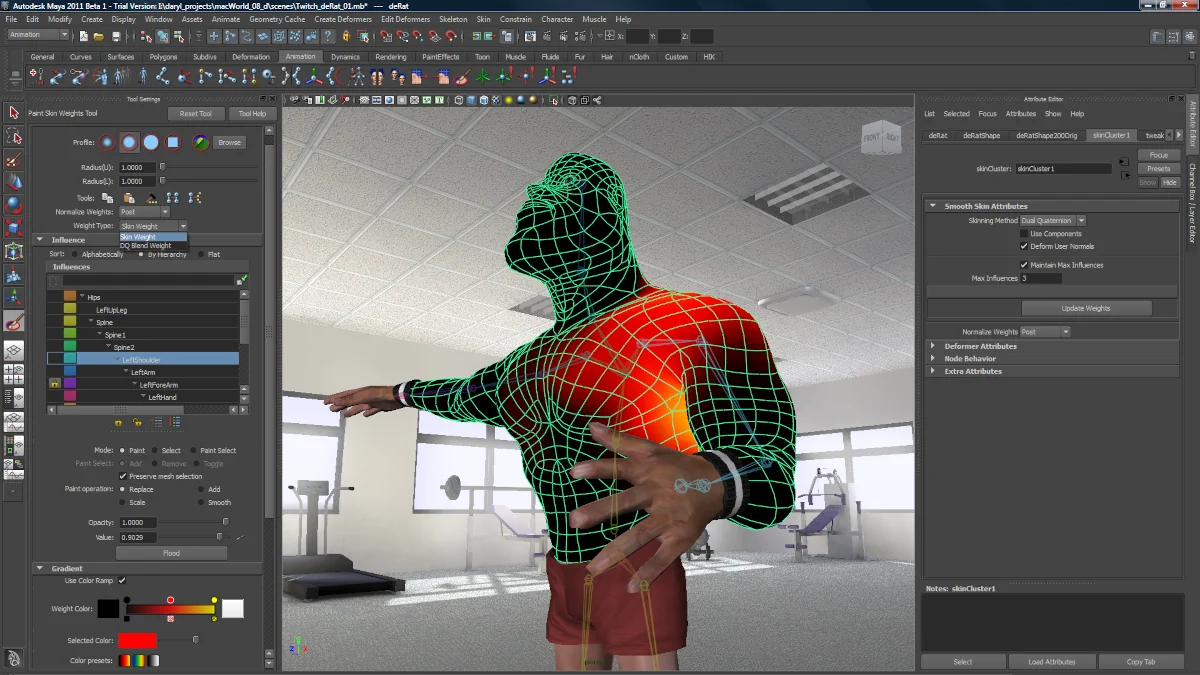Click the lock icon beside LeftForeArm
Viewport: 1200px width, 675px height.
(x=54, y=384)
